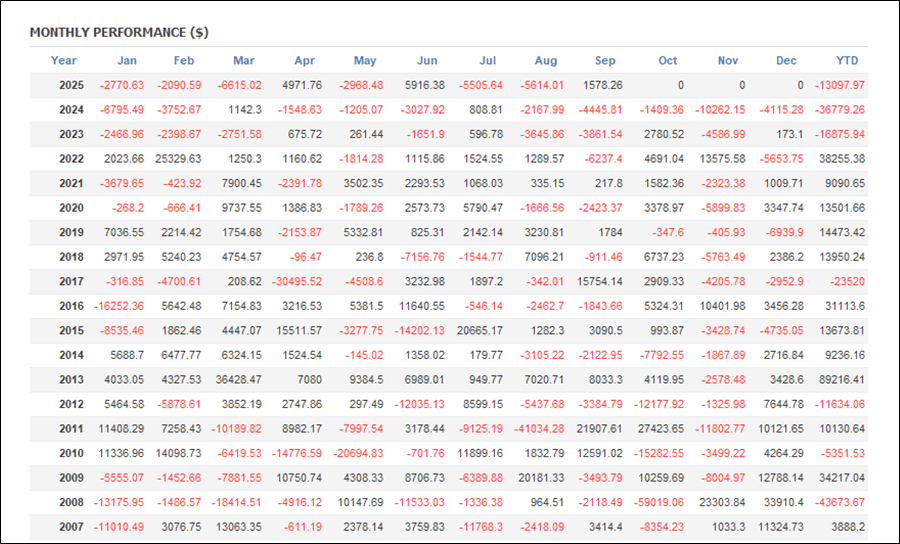Select the 2008 Oct loss -59019.06
Screen dimensions: 900x544
(657, 502)
